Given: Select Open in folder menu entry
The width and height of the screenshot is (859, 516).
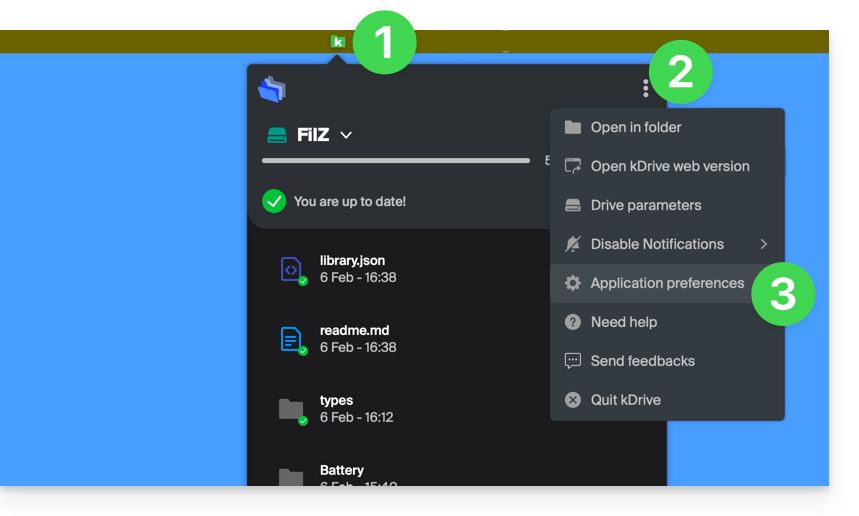Looking at the screenshot, I should [636, 127].
